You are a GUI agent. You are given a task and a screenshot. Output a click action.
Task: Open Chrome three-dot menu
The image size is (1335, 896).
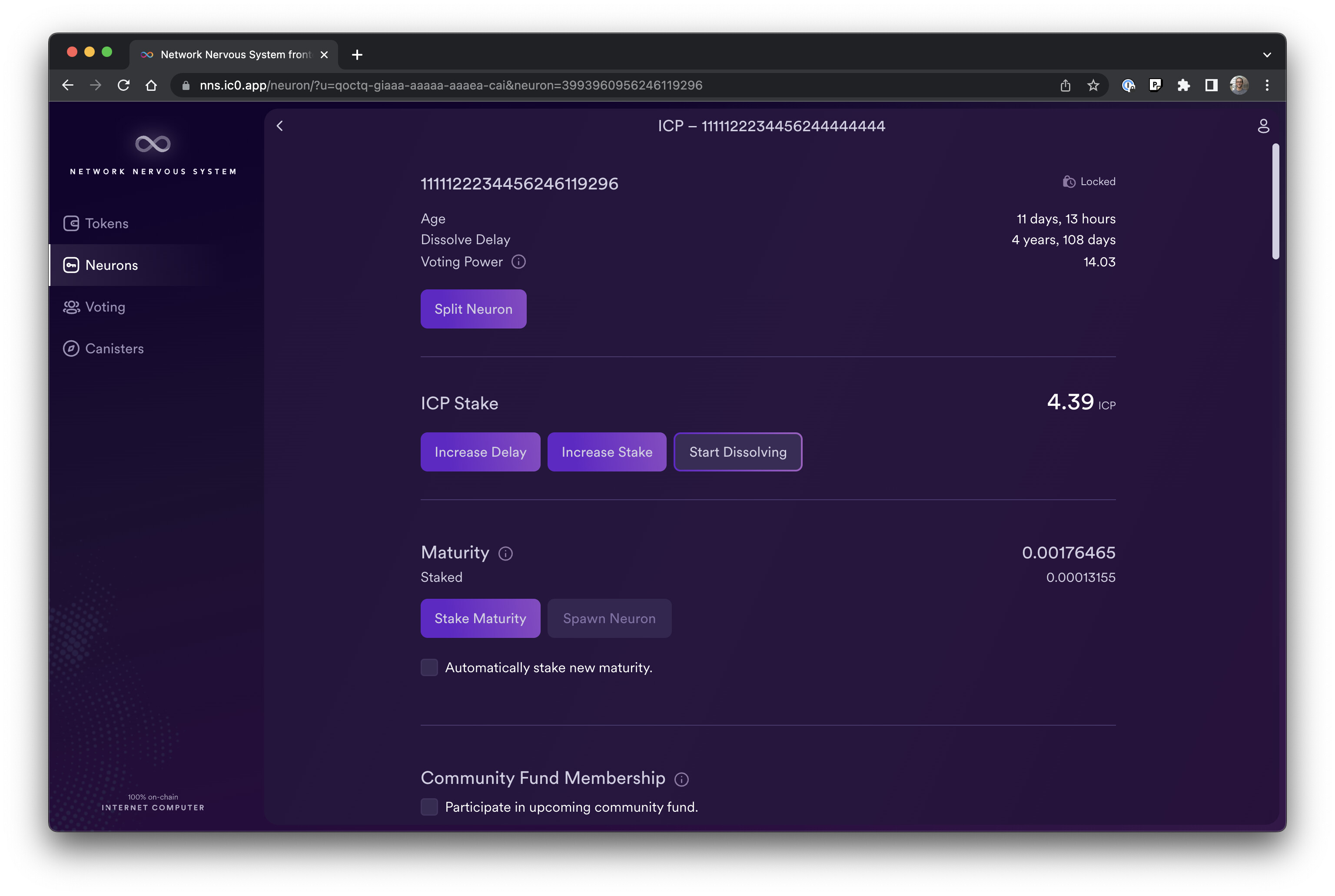[x=1267, y=85]
